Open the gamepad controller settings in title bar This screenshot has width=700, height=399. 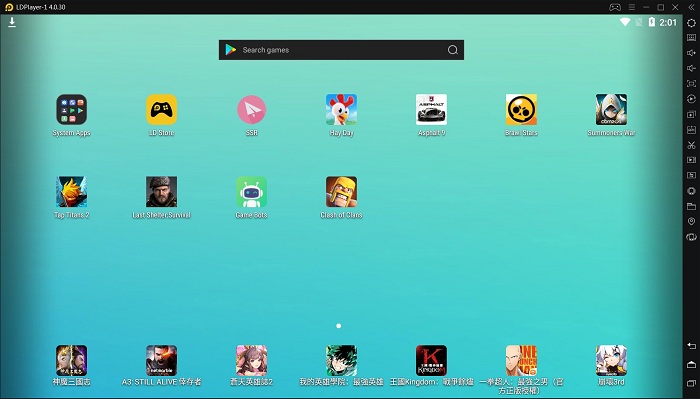pos(615,7)
